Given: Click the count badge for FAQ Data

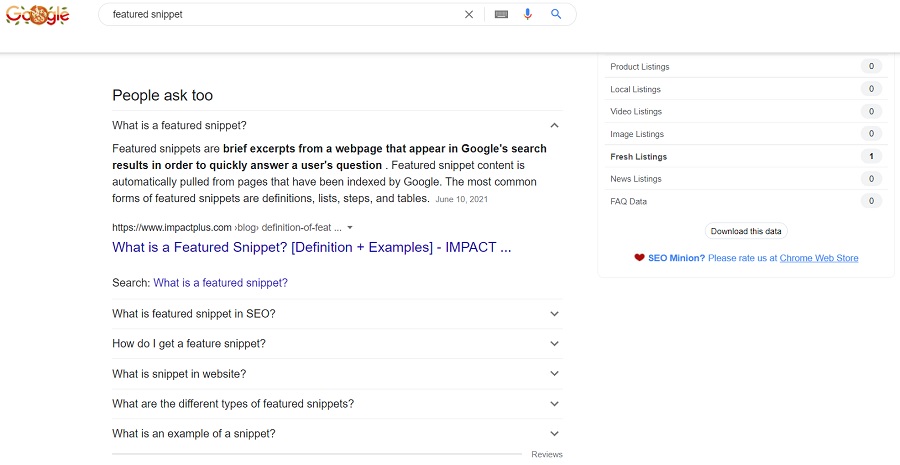Looking at the screenshot, I should tap(871, 201).
